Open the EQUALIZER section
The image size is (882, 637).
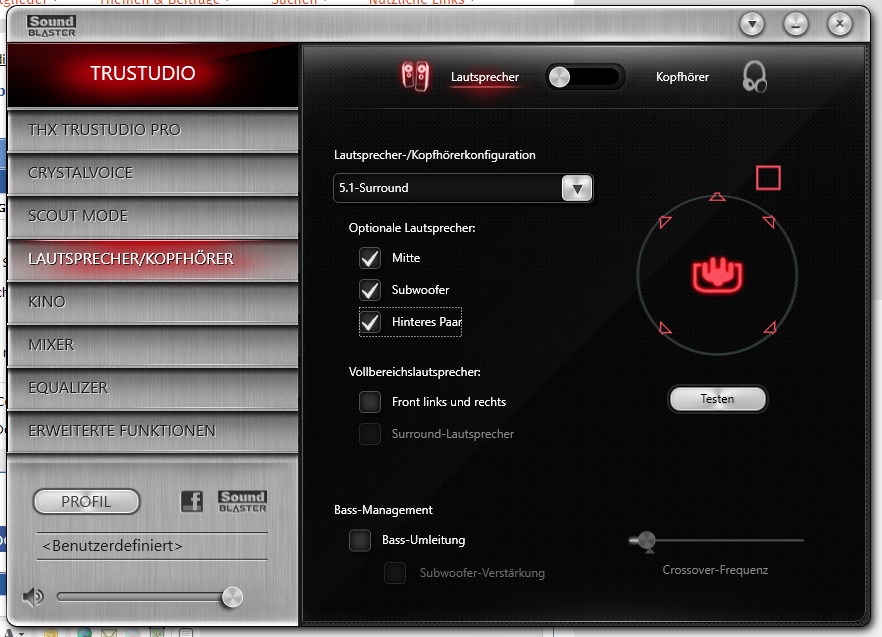[153, 388]
